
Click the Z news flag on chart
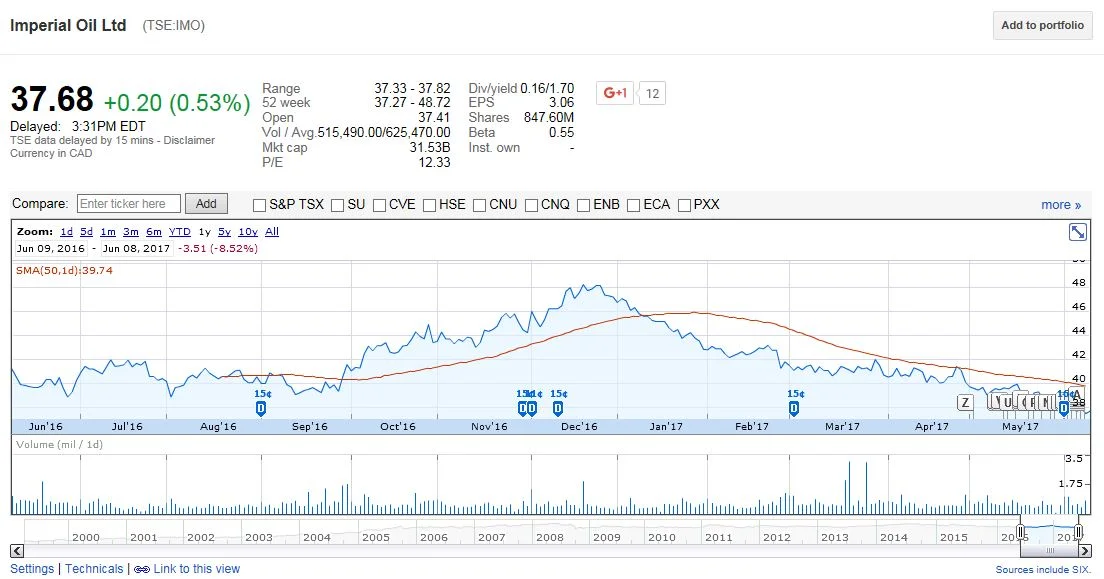[965, 402]
